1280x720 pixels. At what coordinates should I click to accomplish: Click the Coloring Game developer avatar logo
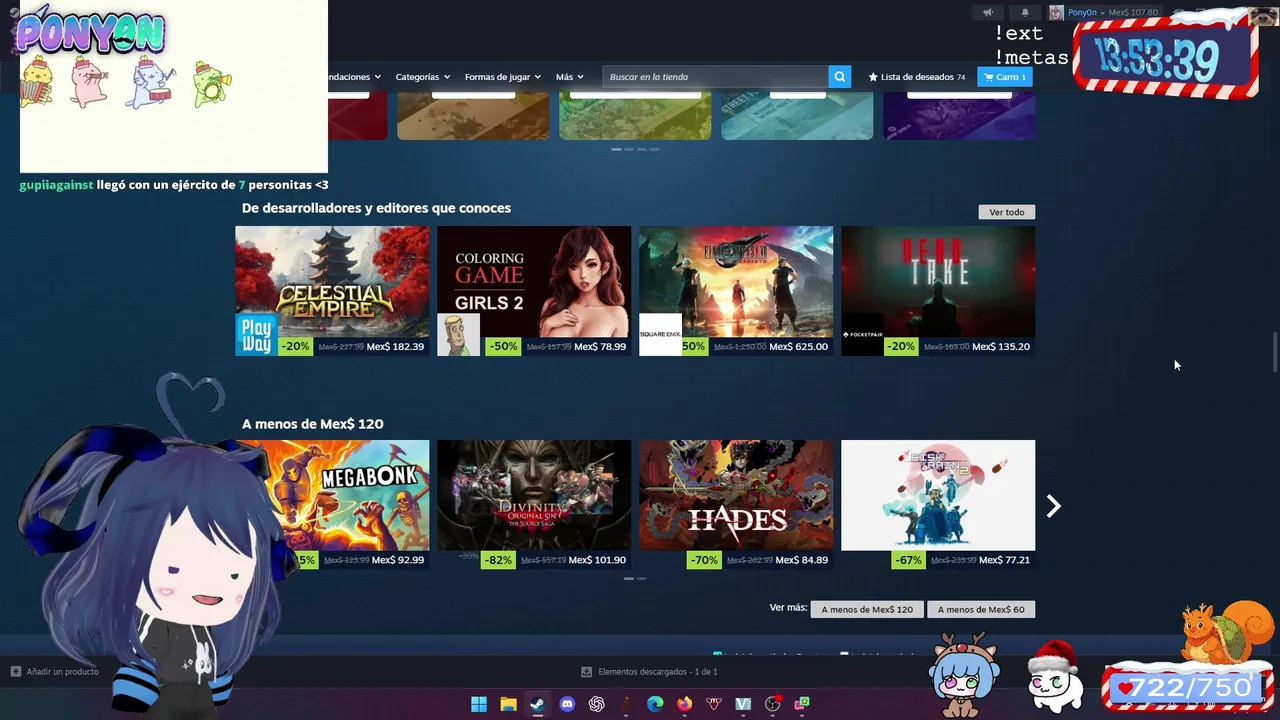coord(458,335)
